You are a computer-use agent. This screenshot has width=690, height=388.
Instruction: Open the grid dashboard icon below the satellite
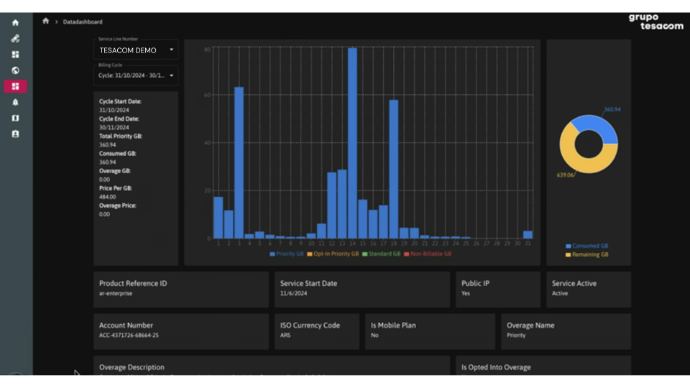click(15, 55)
